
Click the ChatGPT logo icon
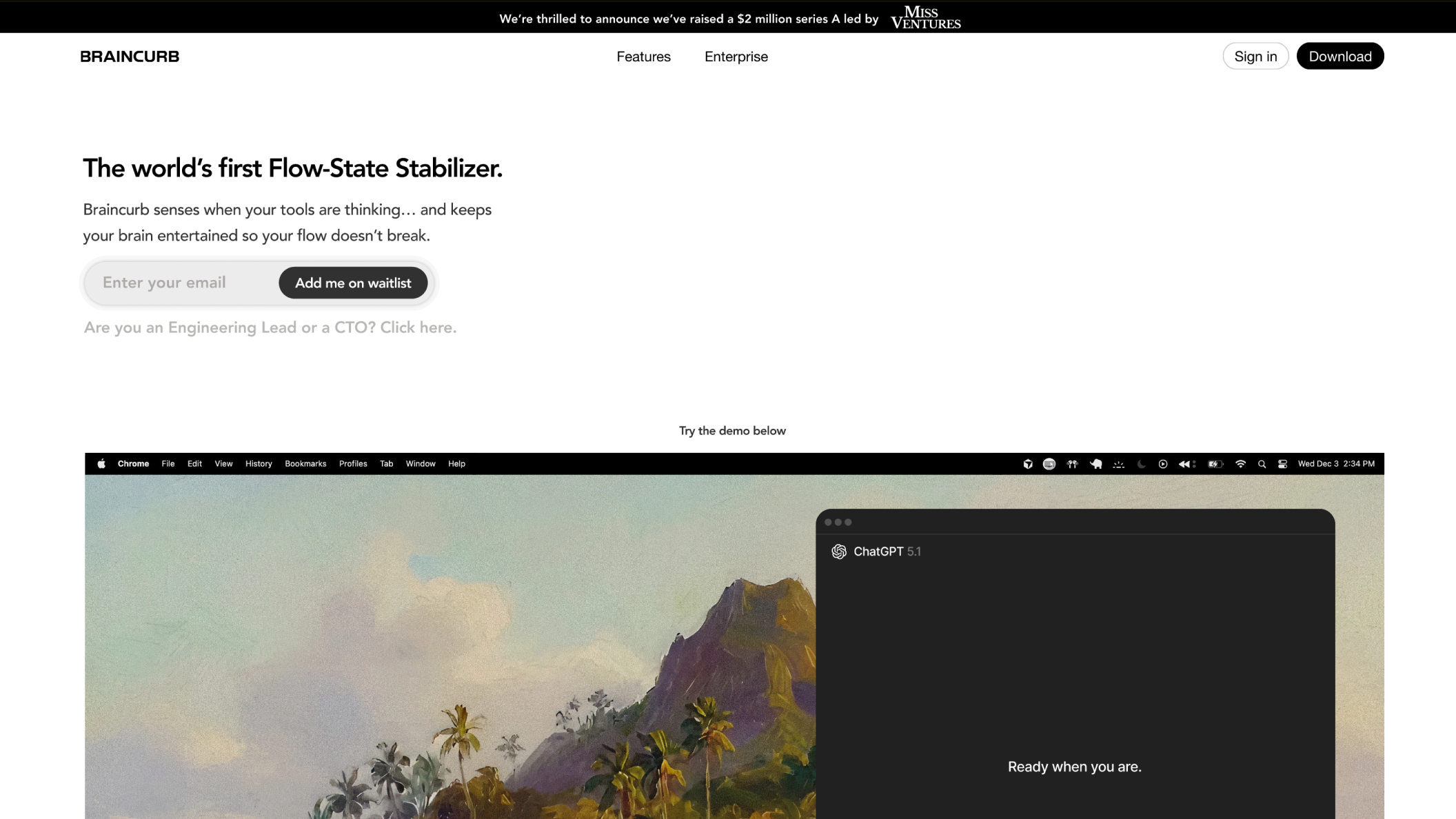pos(839,552)
